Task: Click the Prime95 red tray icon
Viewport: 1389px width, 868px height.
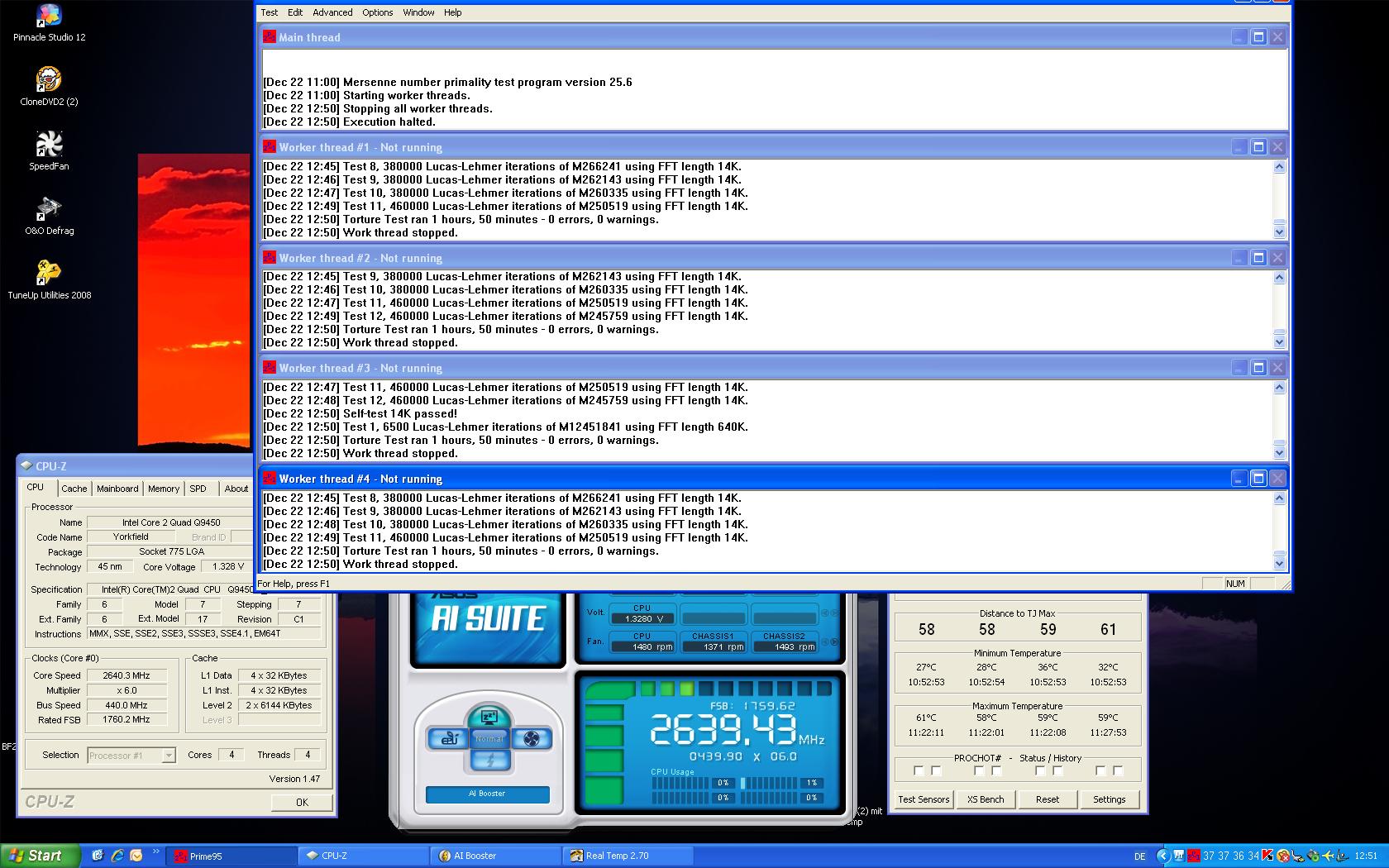Action: pyautogui.click(x=1193, y=856)
